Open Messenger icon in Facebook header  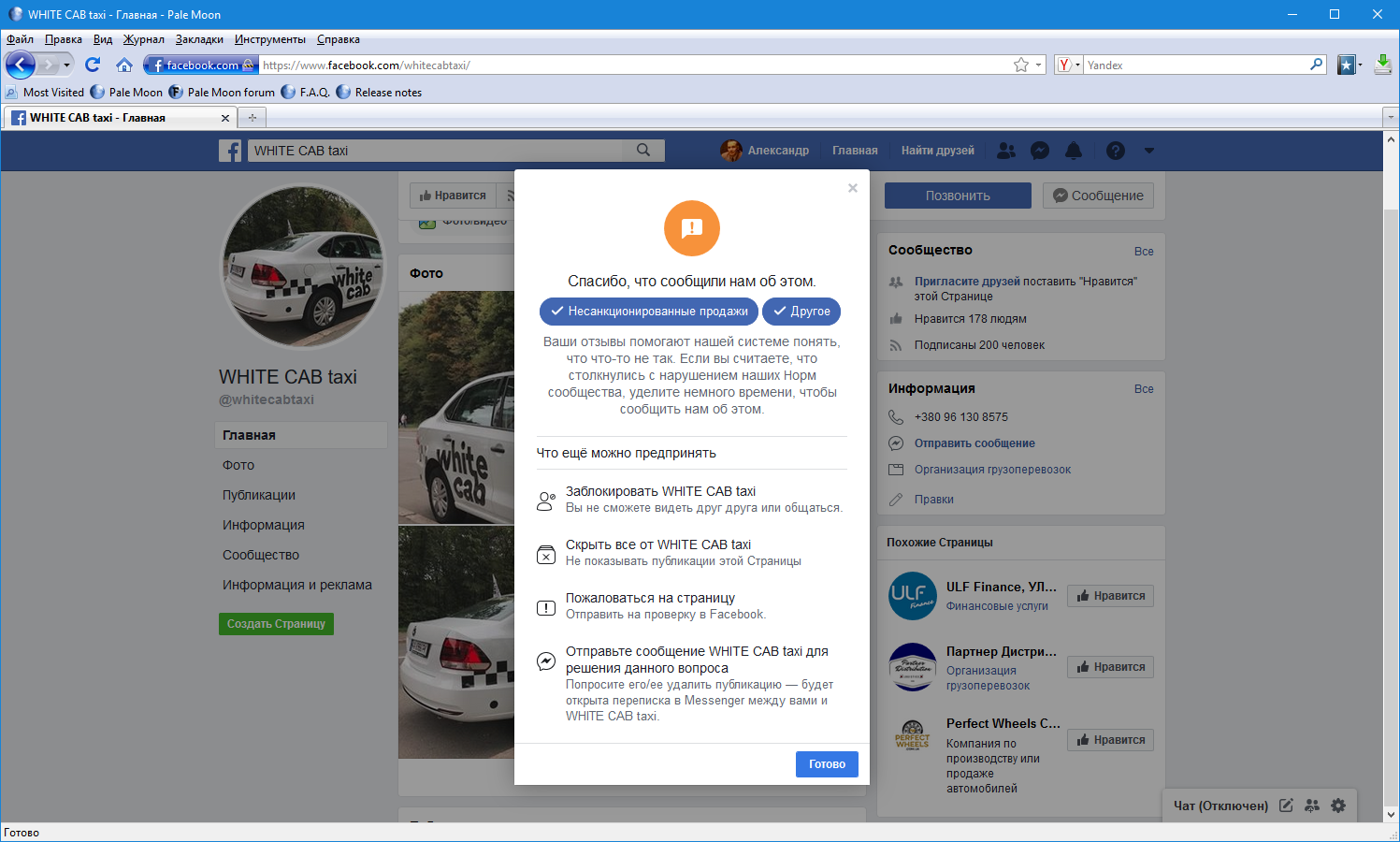1040,151
